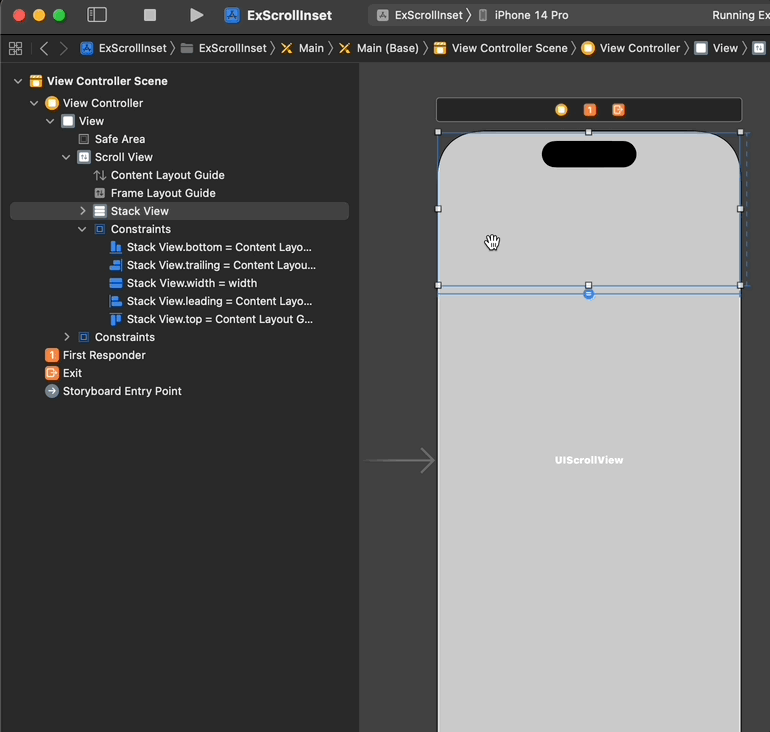Run the ExScrollInset project
Viewport: 770px width, 732px height.
(196, 15)
